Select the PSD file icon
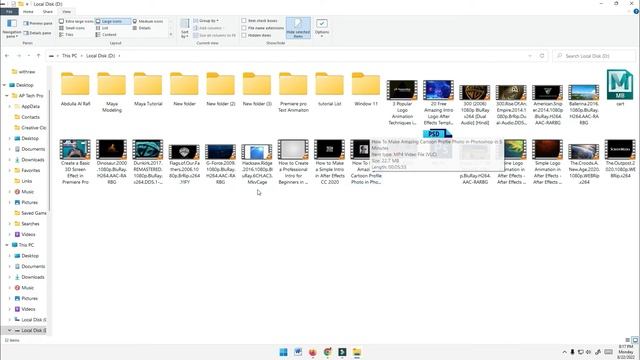640x360 pixels. (x=437, y=134)
